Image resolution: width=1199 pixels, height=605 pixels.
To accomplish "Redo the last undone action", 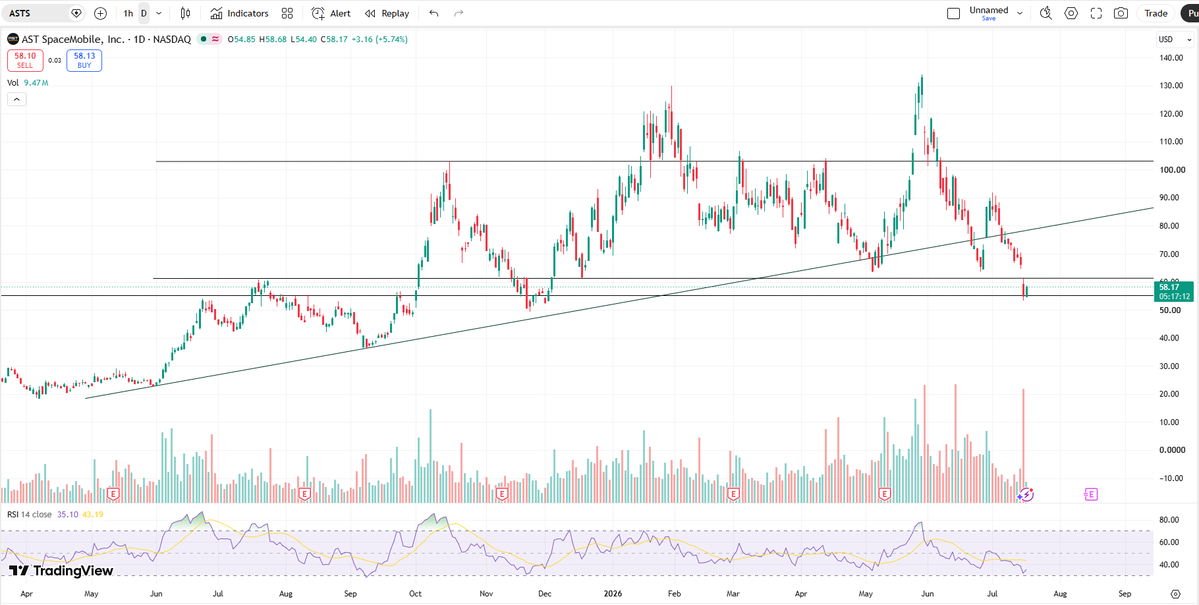I will click(x=459, y=13).
